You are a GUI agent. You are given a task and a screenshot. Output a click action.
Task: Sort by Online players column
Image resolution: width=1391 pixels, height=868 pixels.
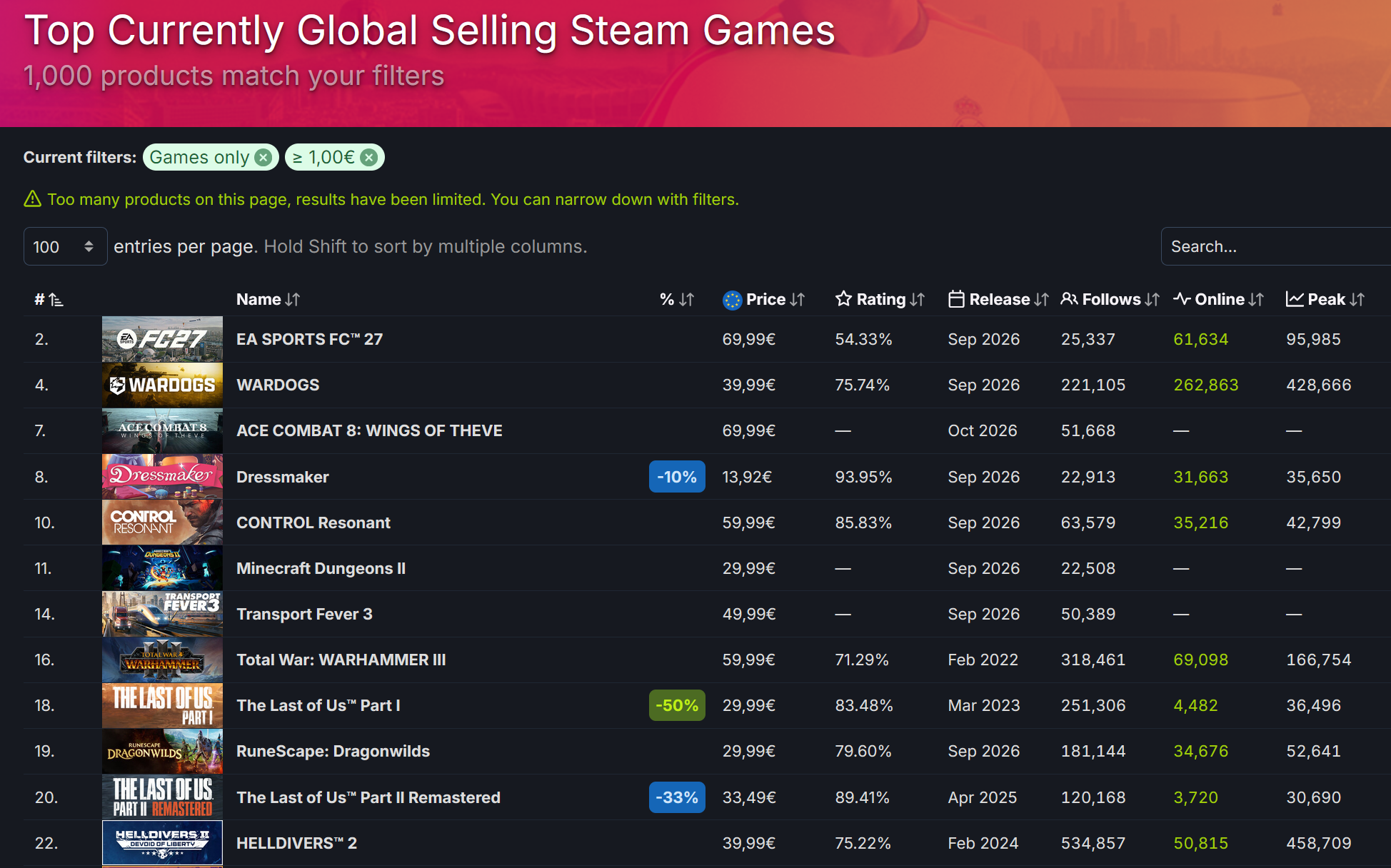coord(1219,300)
